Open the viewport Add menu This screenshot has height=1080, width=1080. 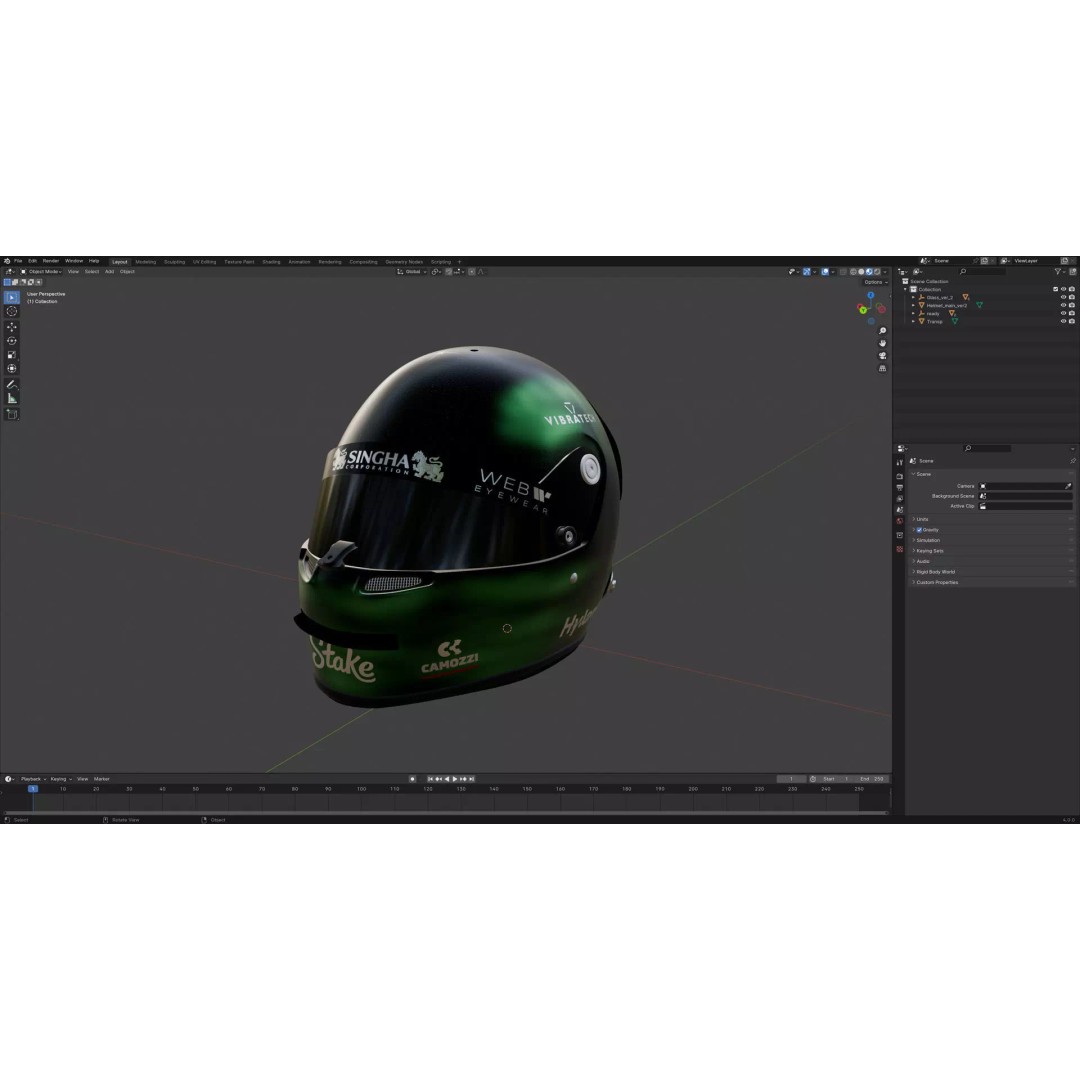(x=110, y=272)
